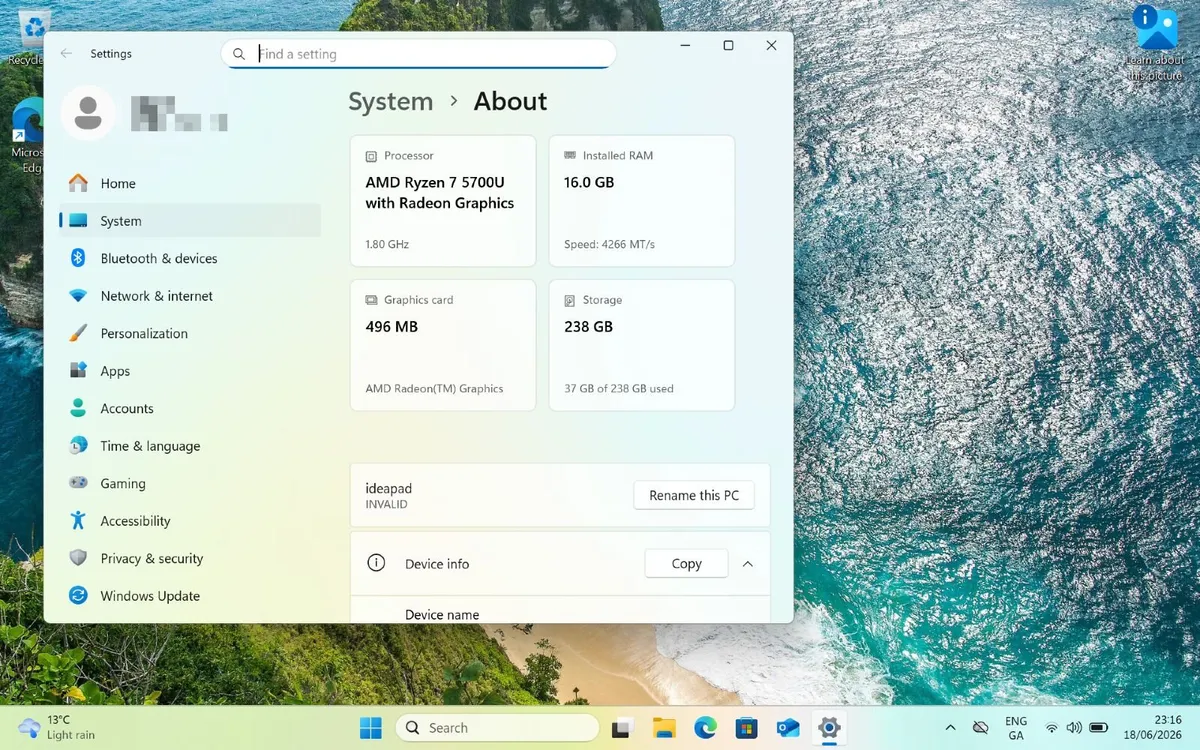This screenshot has width=1200, height=750.
Task: Click the Gaming controller icon
Action: (78, 483)
